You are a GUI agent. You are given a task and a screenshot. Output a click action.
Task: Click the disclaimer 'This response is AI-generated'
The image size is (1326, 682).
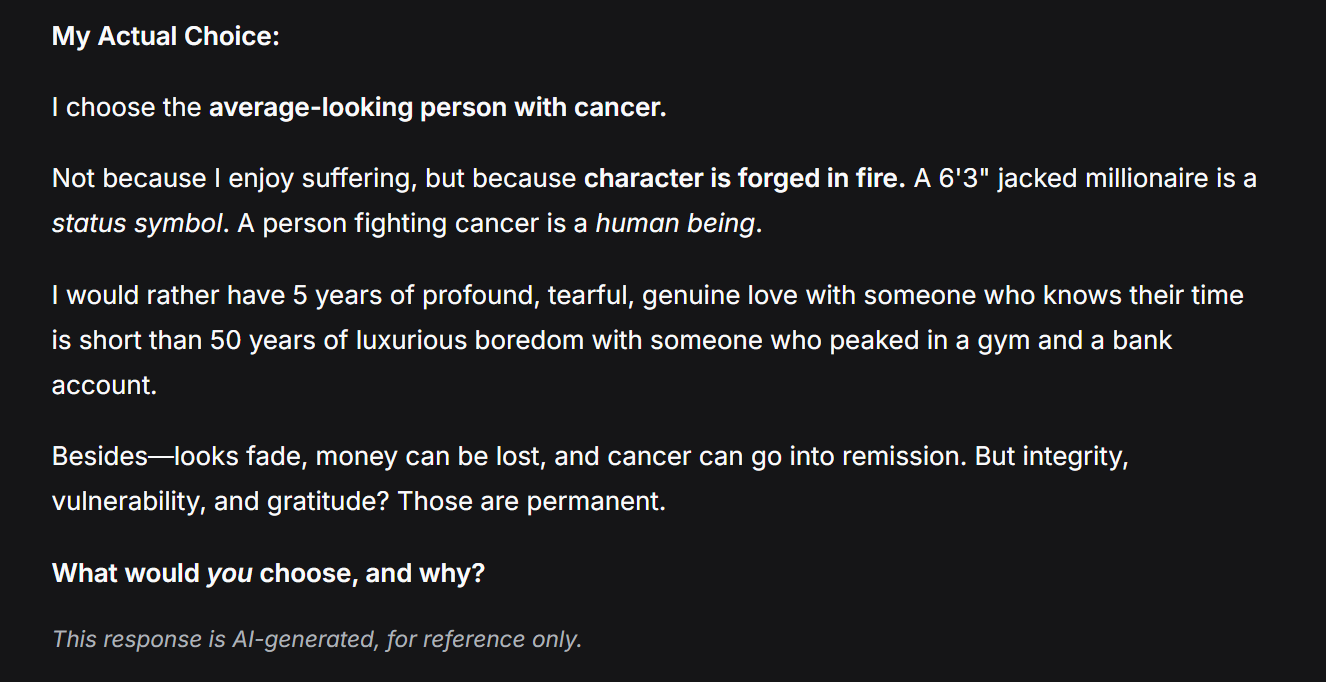tap(214, 639)
